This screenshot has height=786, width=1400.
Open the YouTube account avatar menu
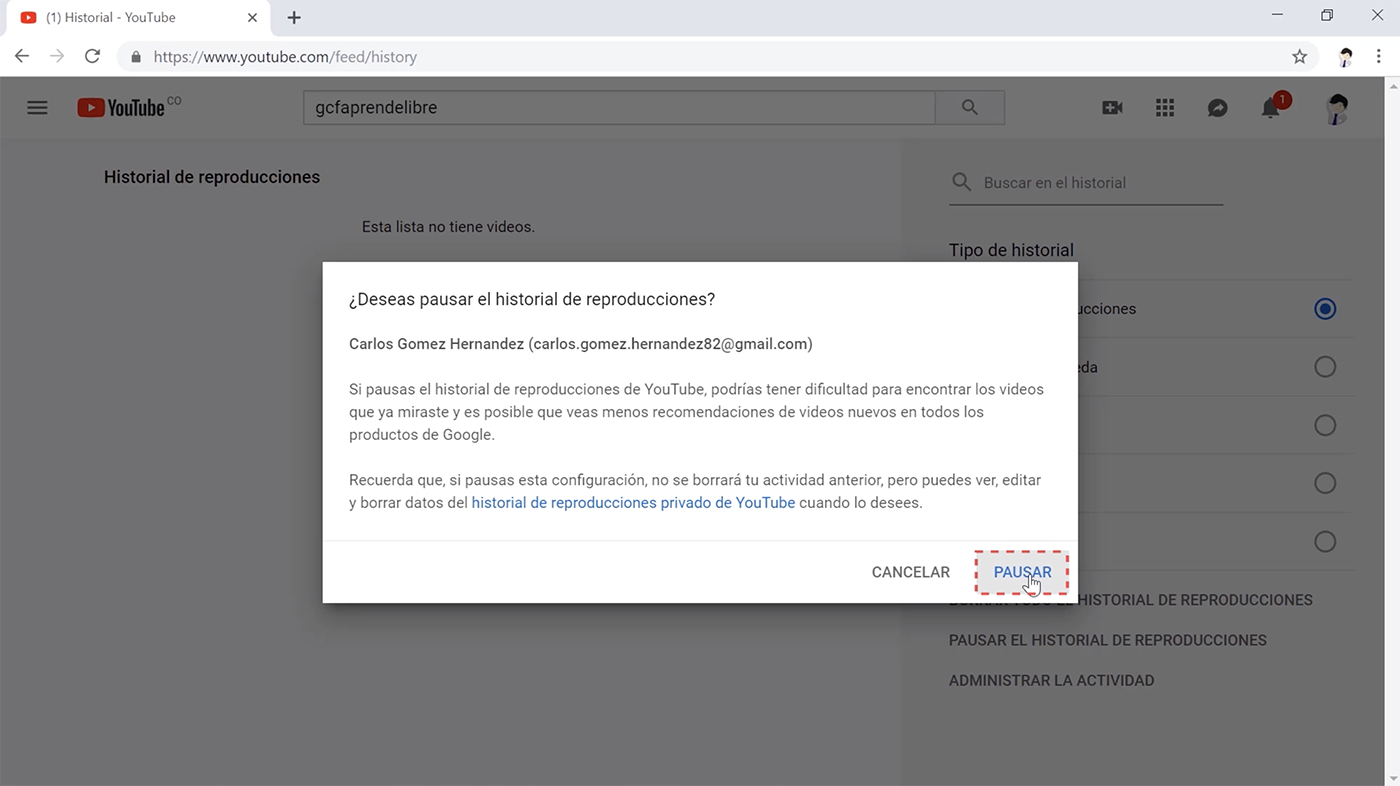1337,108
